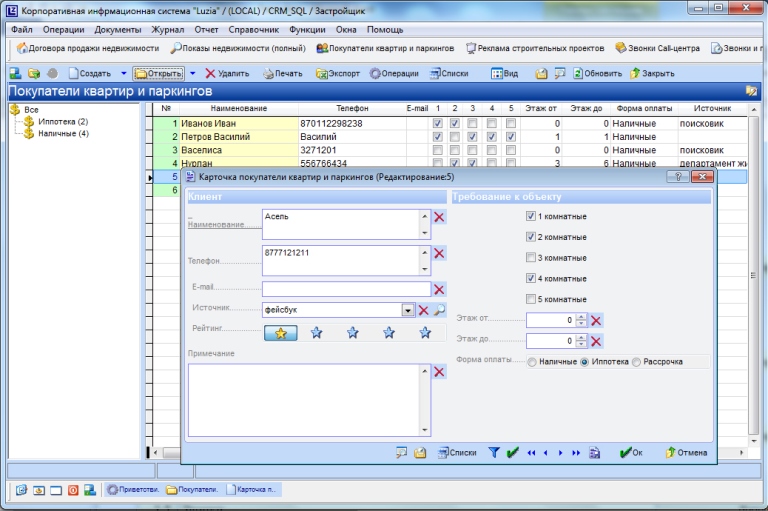This screenshot has height=511, width=768.
Task: Click the grey circle icon in toolbar
Action: (52, 73)
